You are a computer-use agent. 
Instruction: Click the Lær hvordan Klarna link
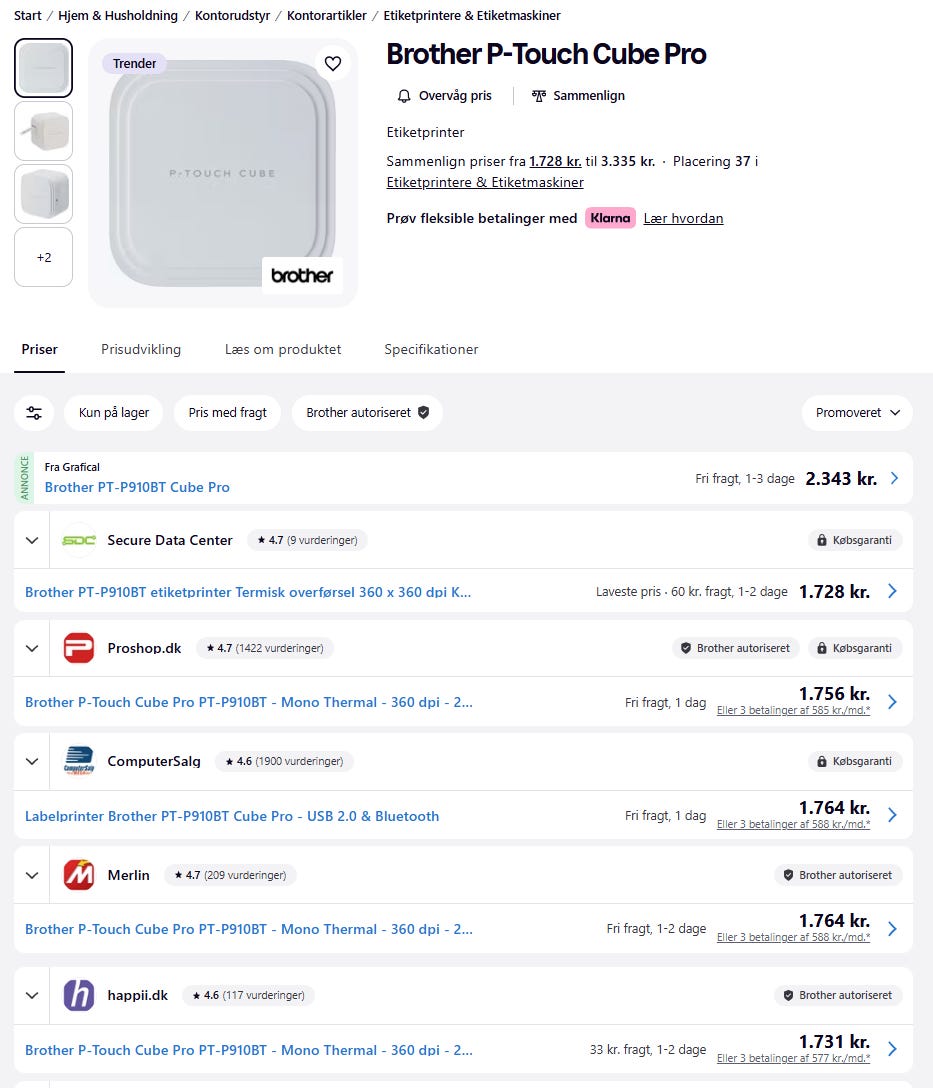(x=683, y=218)
